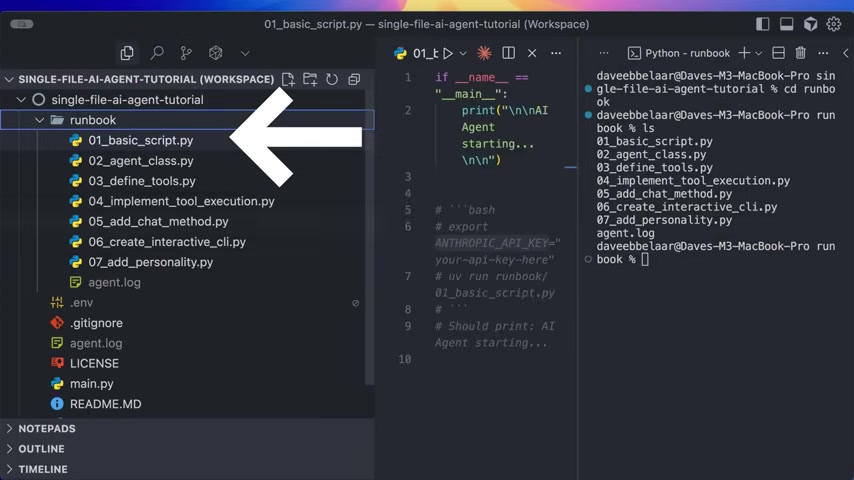This screenshot has width=854, height=480.
Task: Open 04_implement_tool_execution.py file
Action: 181,201
